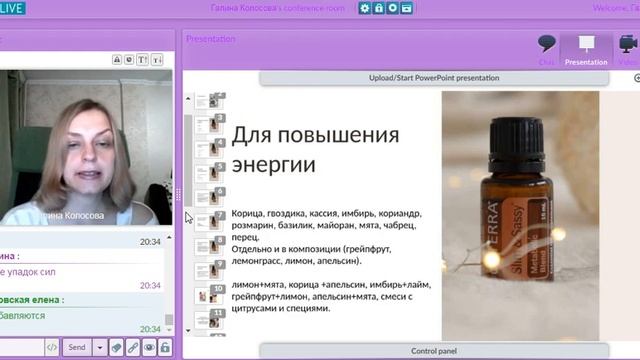Click the room lock icon in header
This screenshot has width=640, height=360.
point(379,8)
